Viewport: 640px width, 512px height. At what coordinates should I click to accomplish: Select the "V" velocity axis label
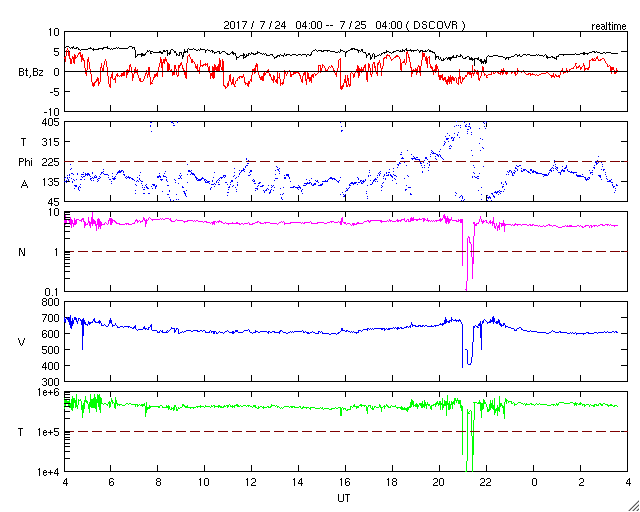coord(22,342)
